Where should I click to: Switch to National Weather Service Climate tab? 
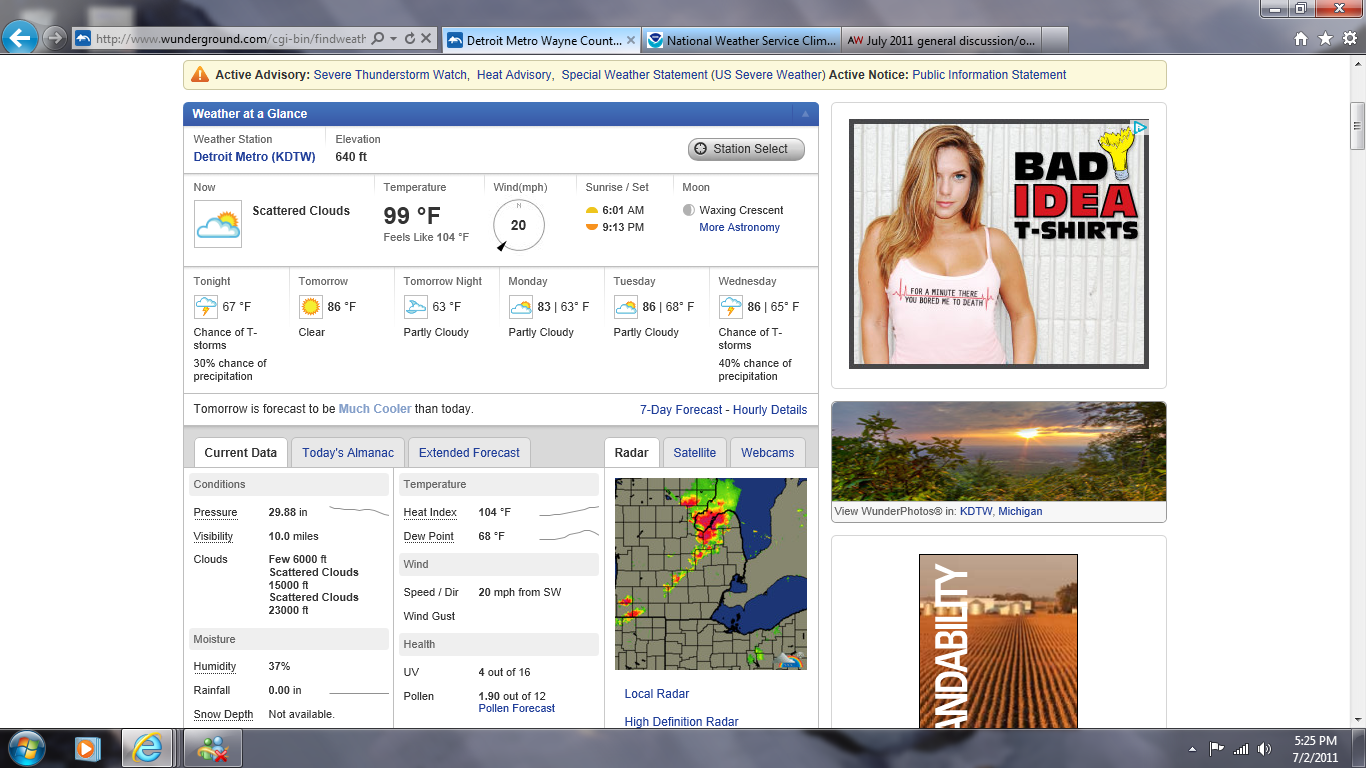740,41
